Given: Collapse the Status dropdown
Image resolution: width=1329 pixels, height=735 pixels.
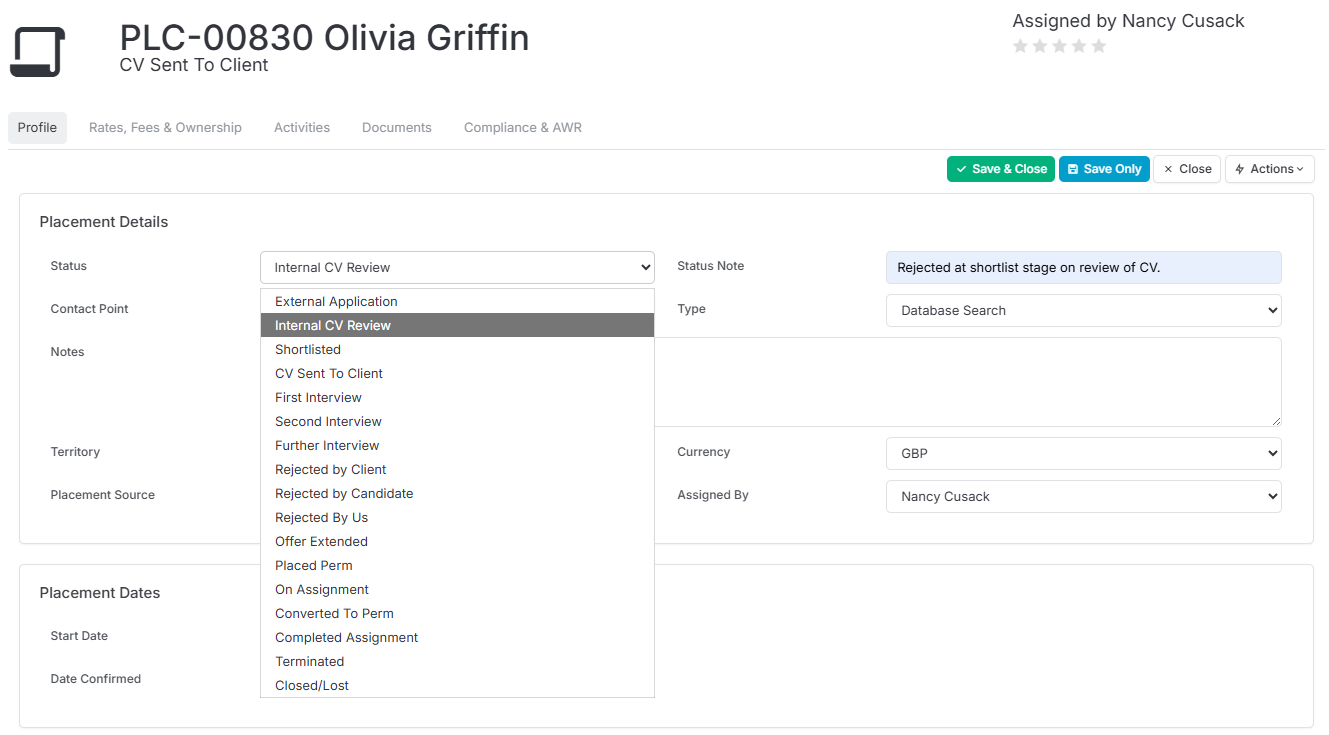Looking at the screenshot, I should coord(457,267).
